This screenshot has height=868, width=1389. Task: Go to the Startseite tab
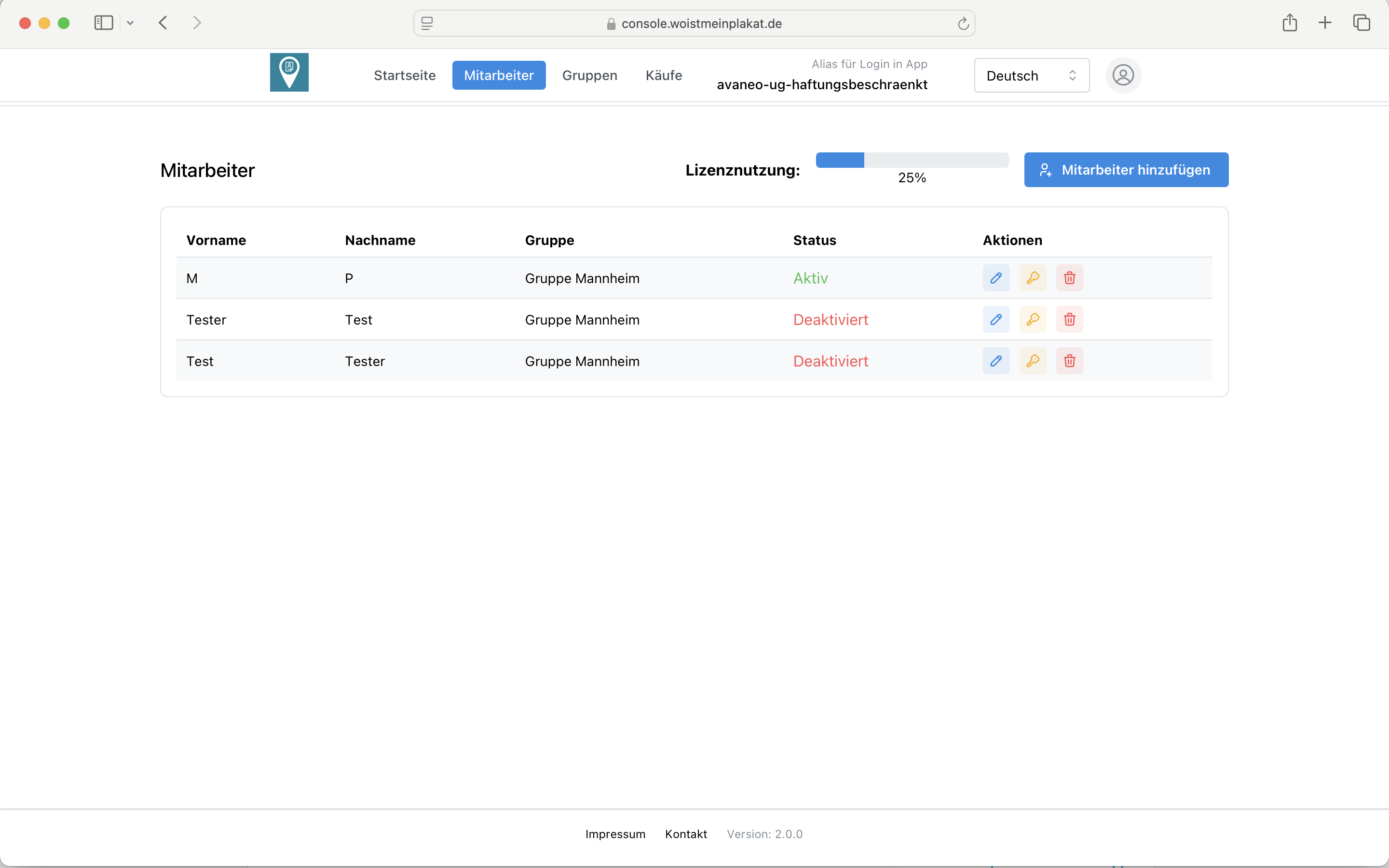click(405, 75)
